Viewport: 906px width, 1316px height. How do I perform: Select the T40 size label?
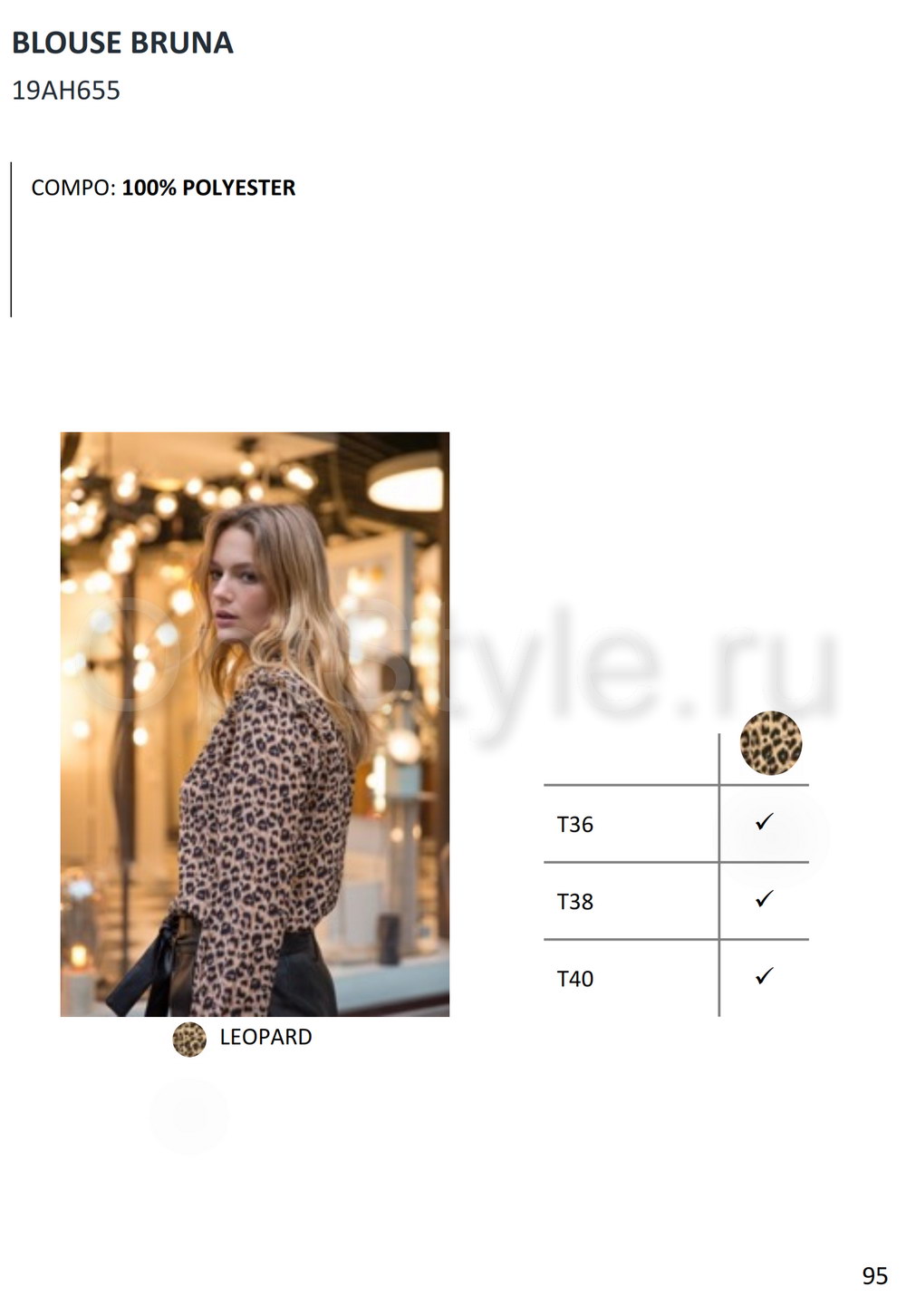click(x=575, y=978)
